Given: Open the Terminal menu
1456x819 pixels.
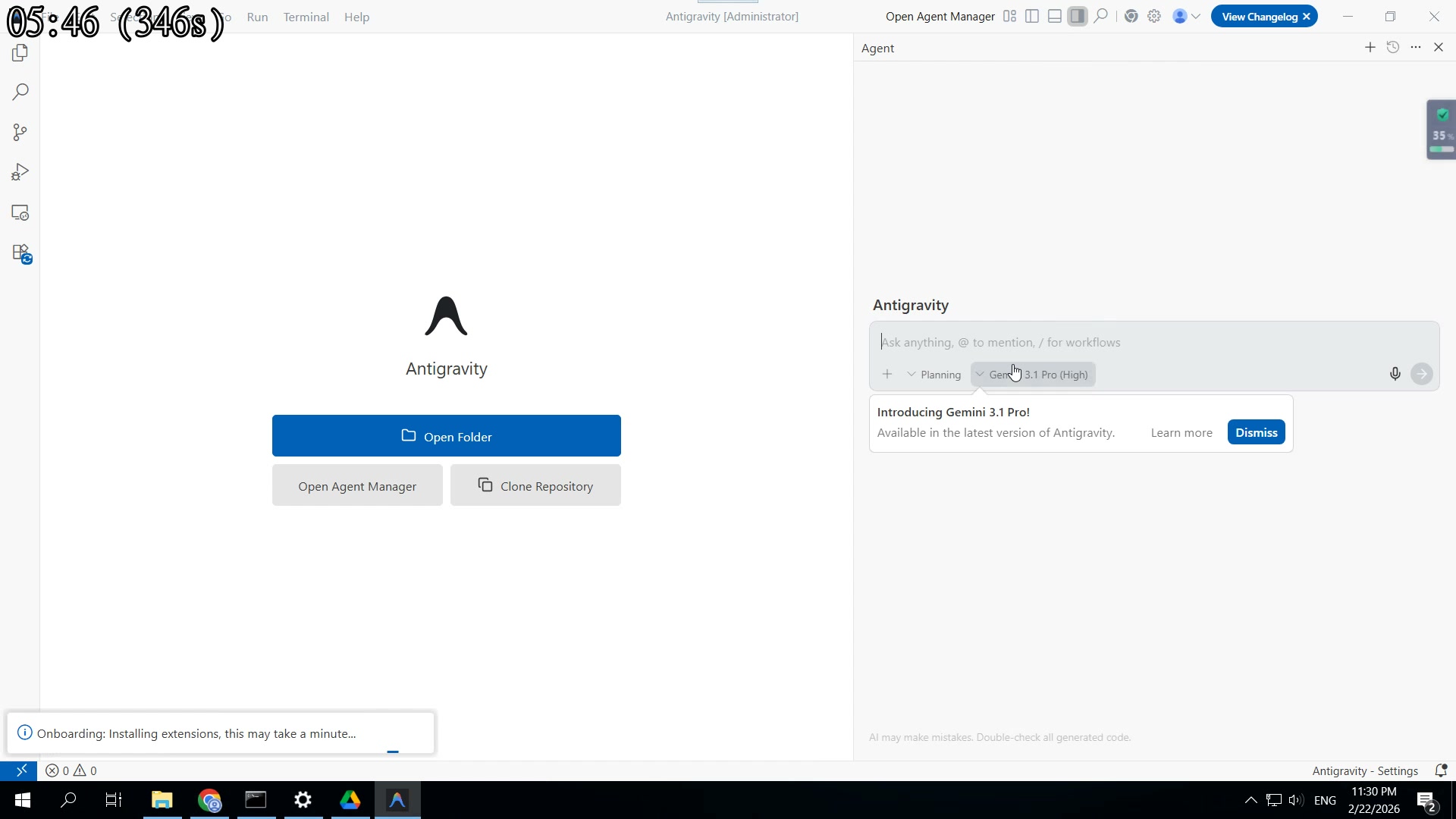Looking at the screenshot, I should (306, 17).
